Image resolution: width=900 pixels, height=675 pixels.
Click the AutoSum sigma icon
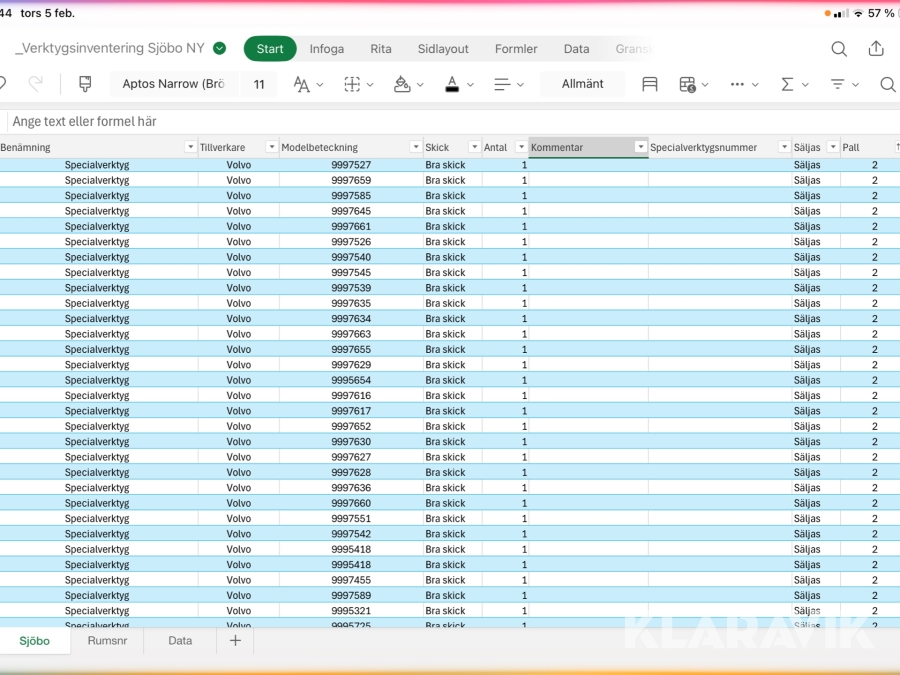788,84
